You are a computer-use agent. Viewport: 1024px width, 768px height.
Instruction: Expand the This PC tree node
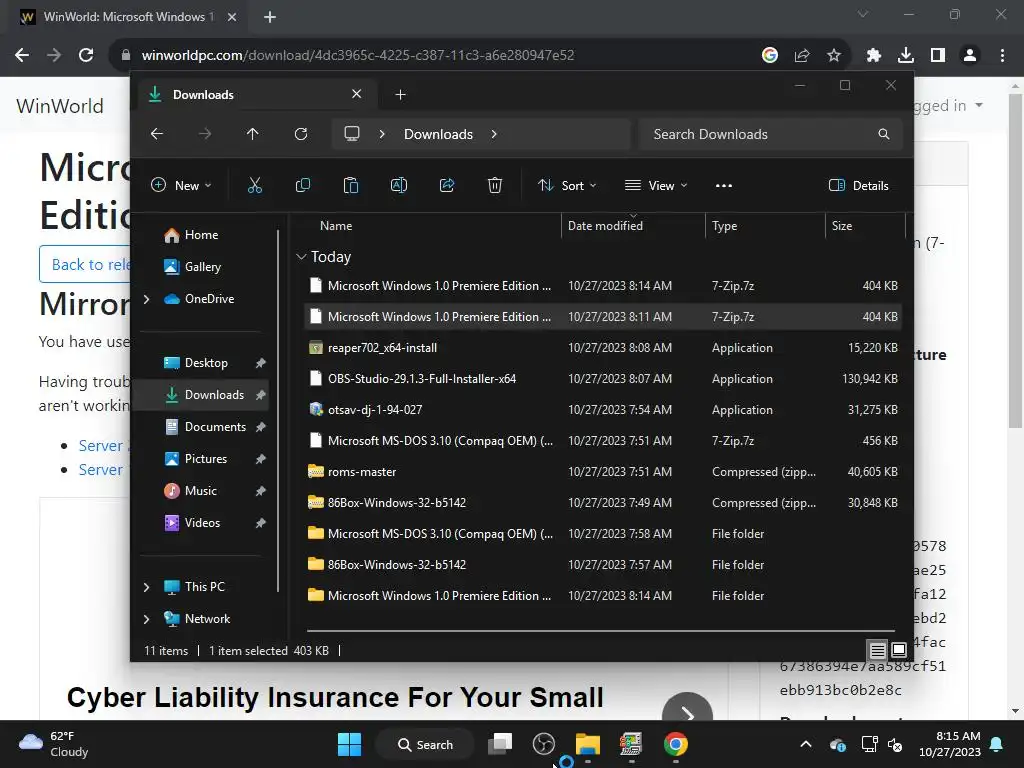(146, 587)
